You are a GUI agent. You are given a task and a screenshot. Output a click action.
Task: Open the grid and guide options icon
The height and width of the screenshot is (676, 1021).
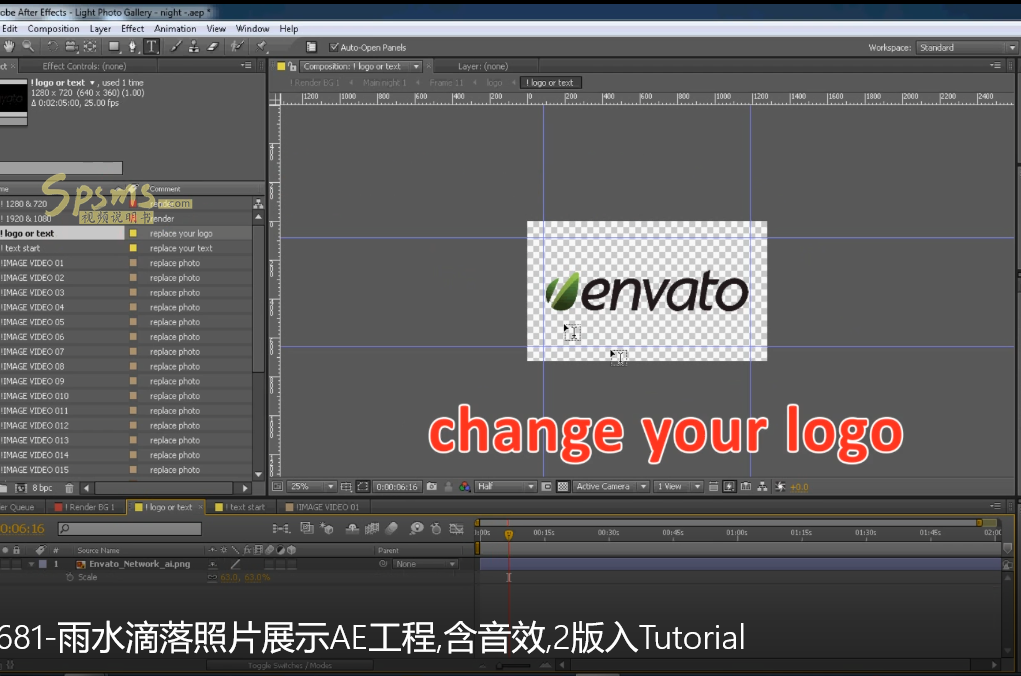click(346, 486)
